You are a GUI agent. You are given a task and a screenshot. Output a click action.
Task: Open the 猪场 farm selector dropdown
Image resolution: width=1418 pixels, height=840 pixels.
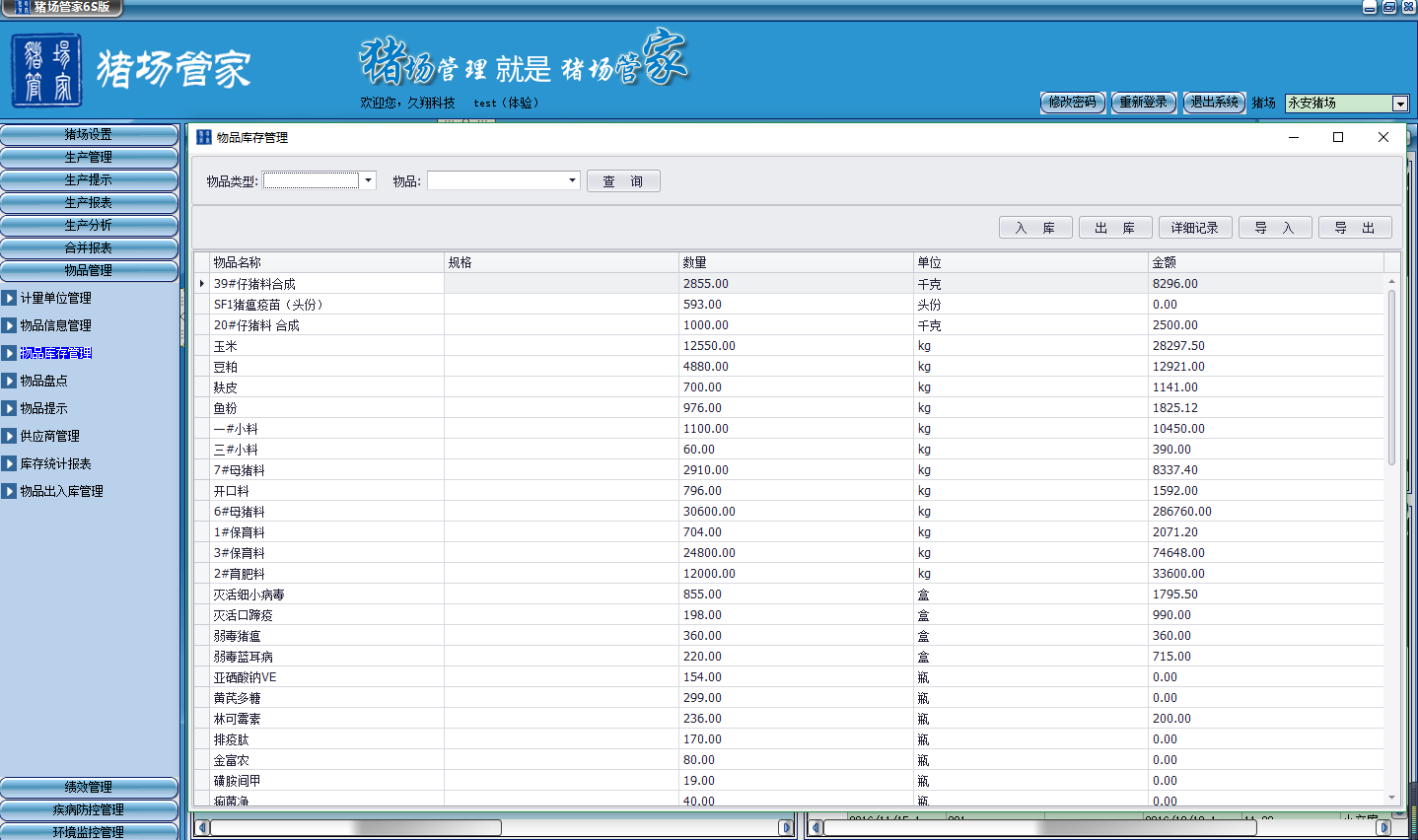pyautogui.click(x=1400, y=104)
